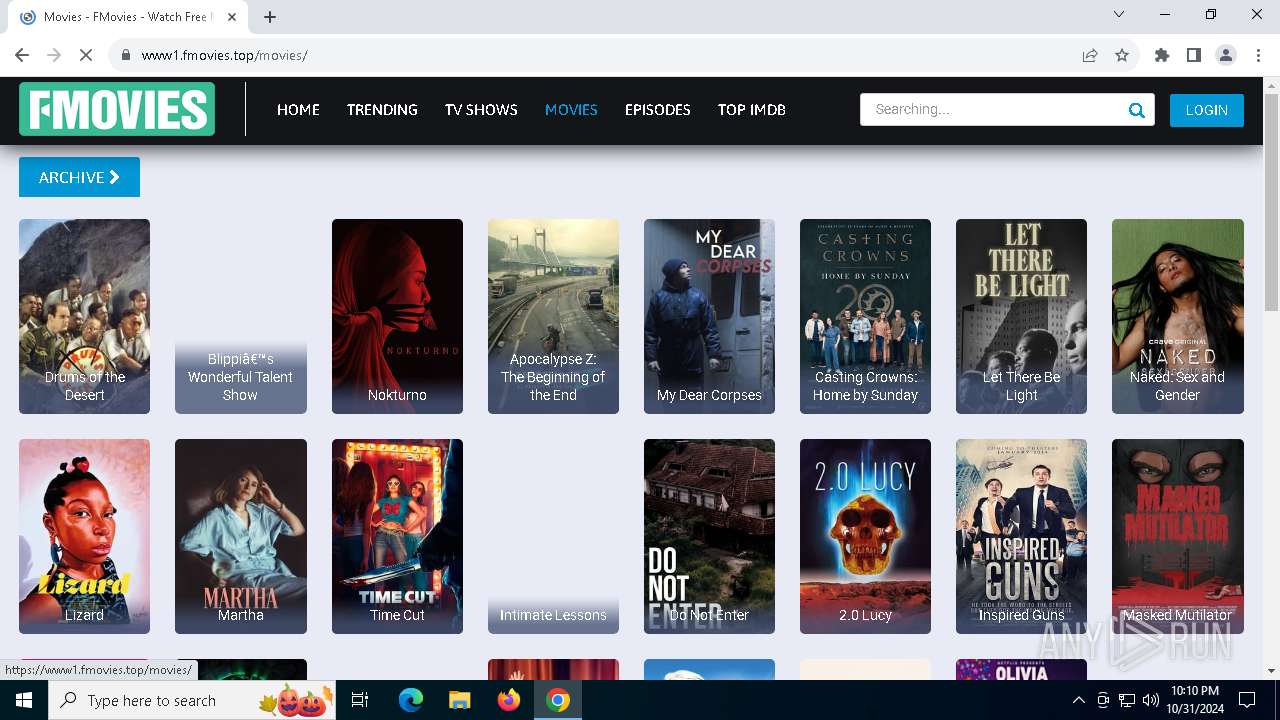Click the search magnifier icon

tap(1136, 110)
